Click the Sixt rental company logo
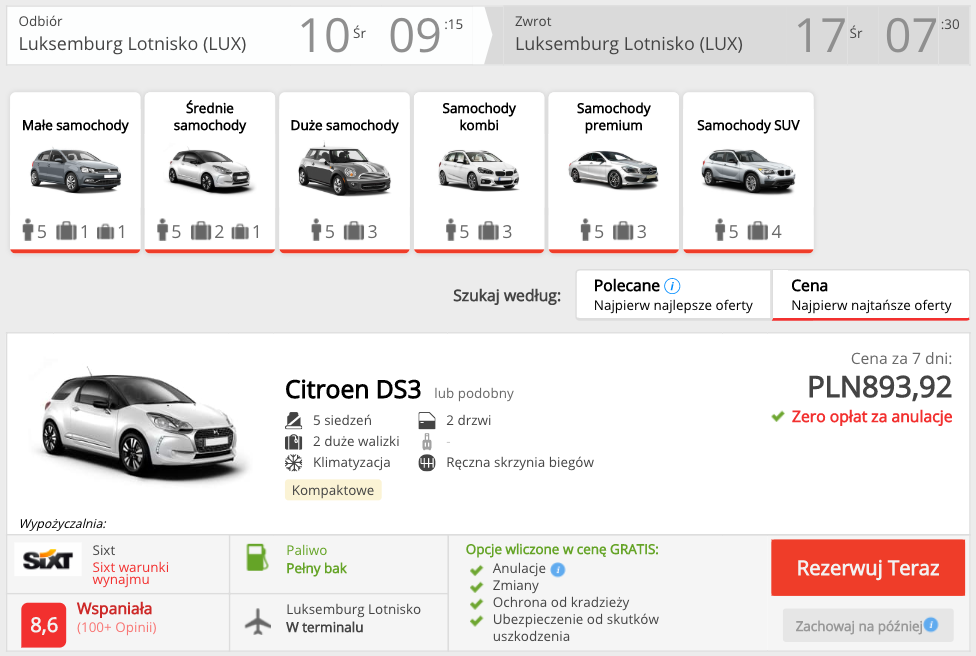 pos(47,559)
